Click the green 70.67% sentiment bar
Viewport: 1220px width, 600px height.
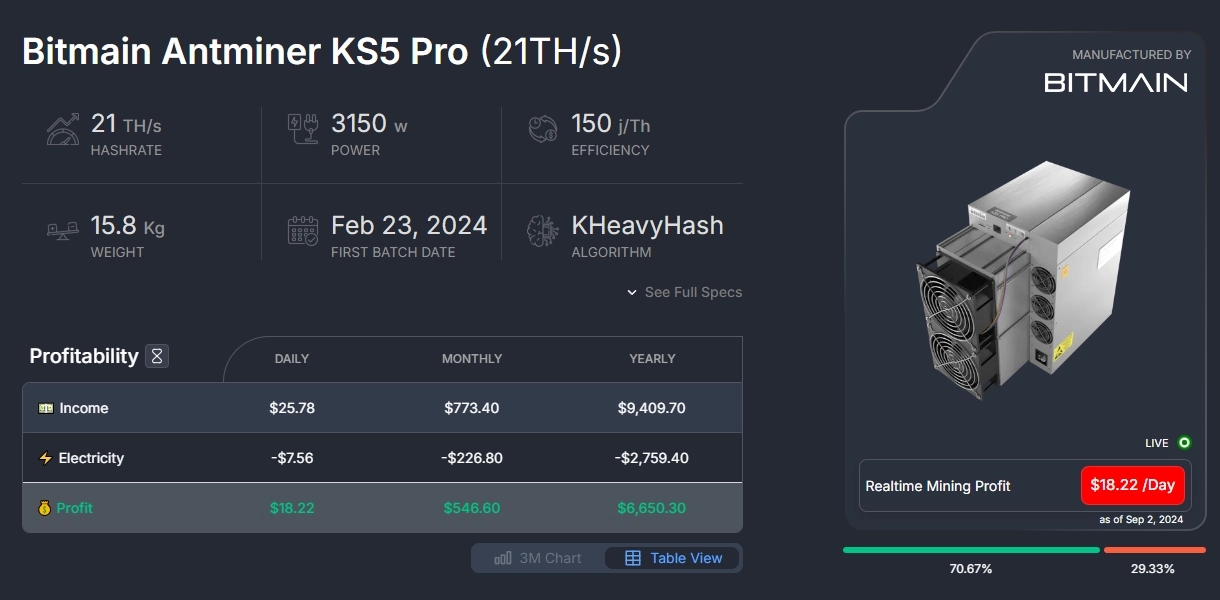970,549
